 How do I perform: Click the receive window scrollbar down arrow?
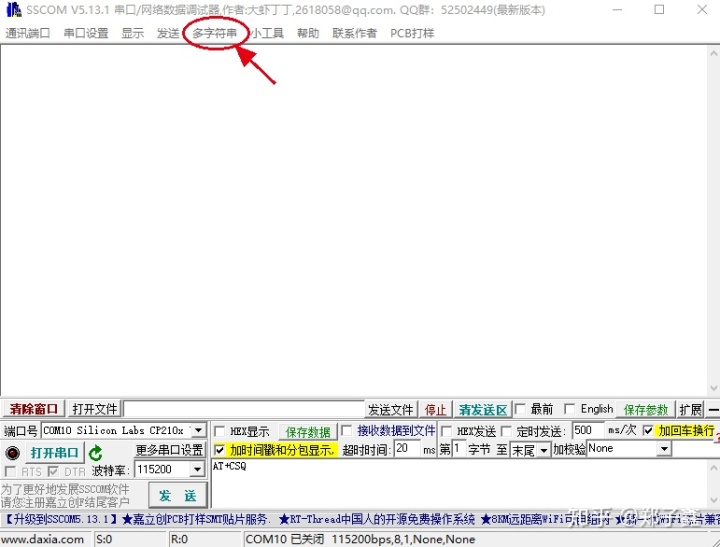[713, 389]
